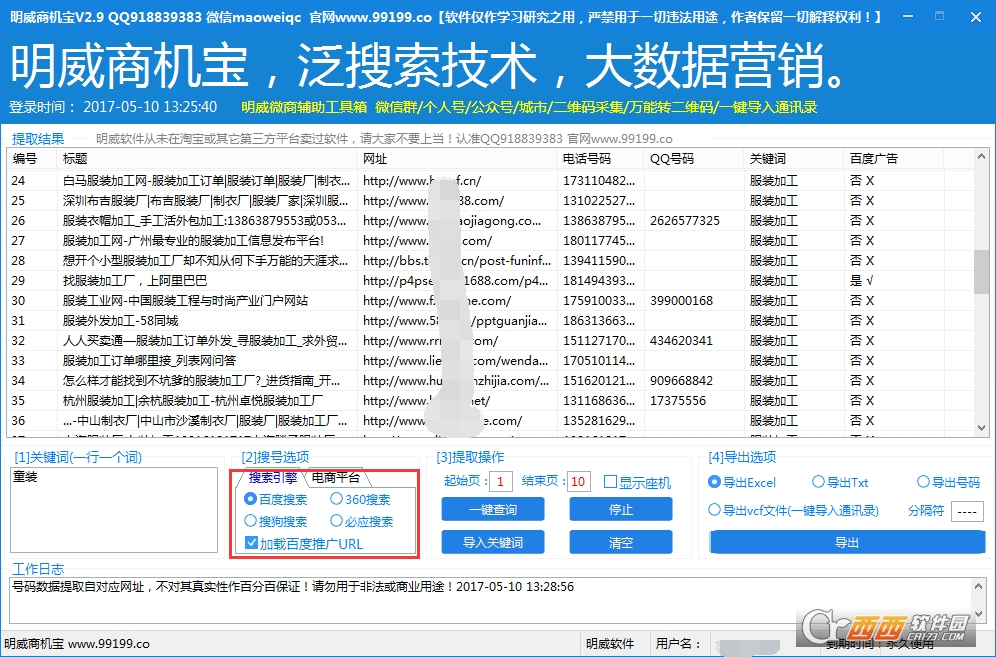Click the keyword text box containing 童装
Screen dimensions: 996x657
[x=114, y=510]
